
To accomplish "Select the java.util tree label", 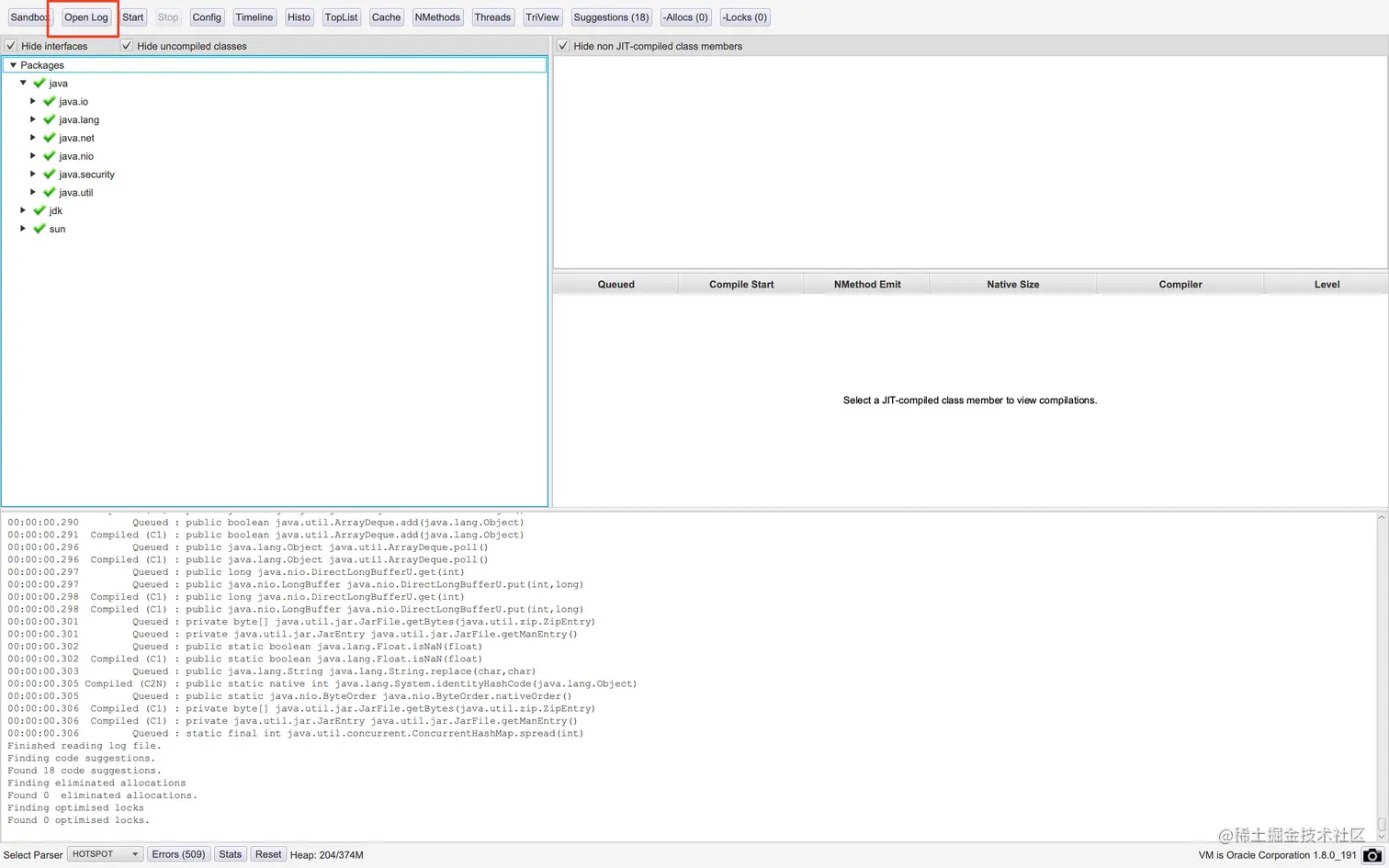I will 76,193.
